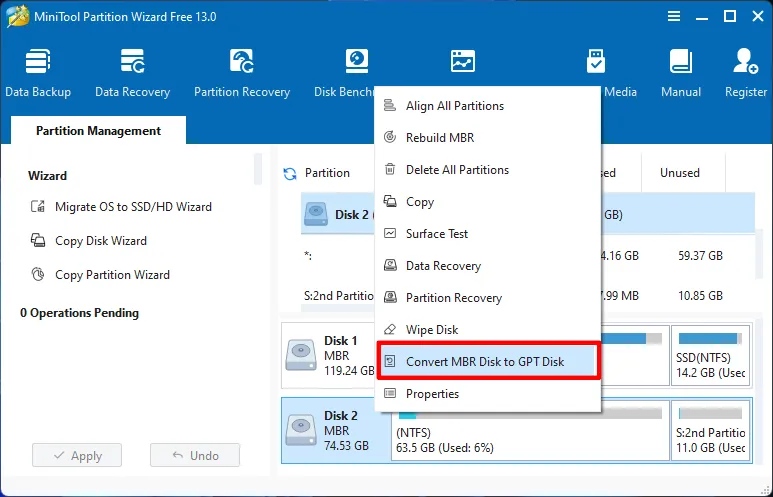Start the Copy Disk Wizard

click(89, 240)
